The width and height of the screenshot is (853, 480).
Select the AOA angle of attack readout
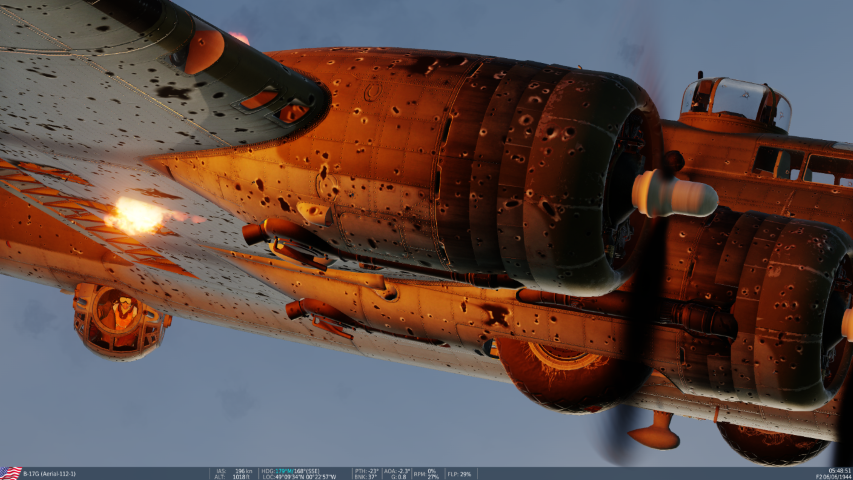pyautogui.click(x=396, y=470)
